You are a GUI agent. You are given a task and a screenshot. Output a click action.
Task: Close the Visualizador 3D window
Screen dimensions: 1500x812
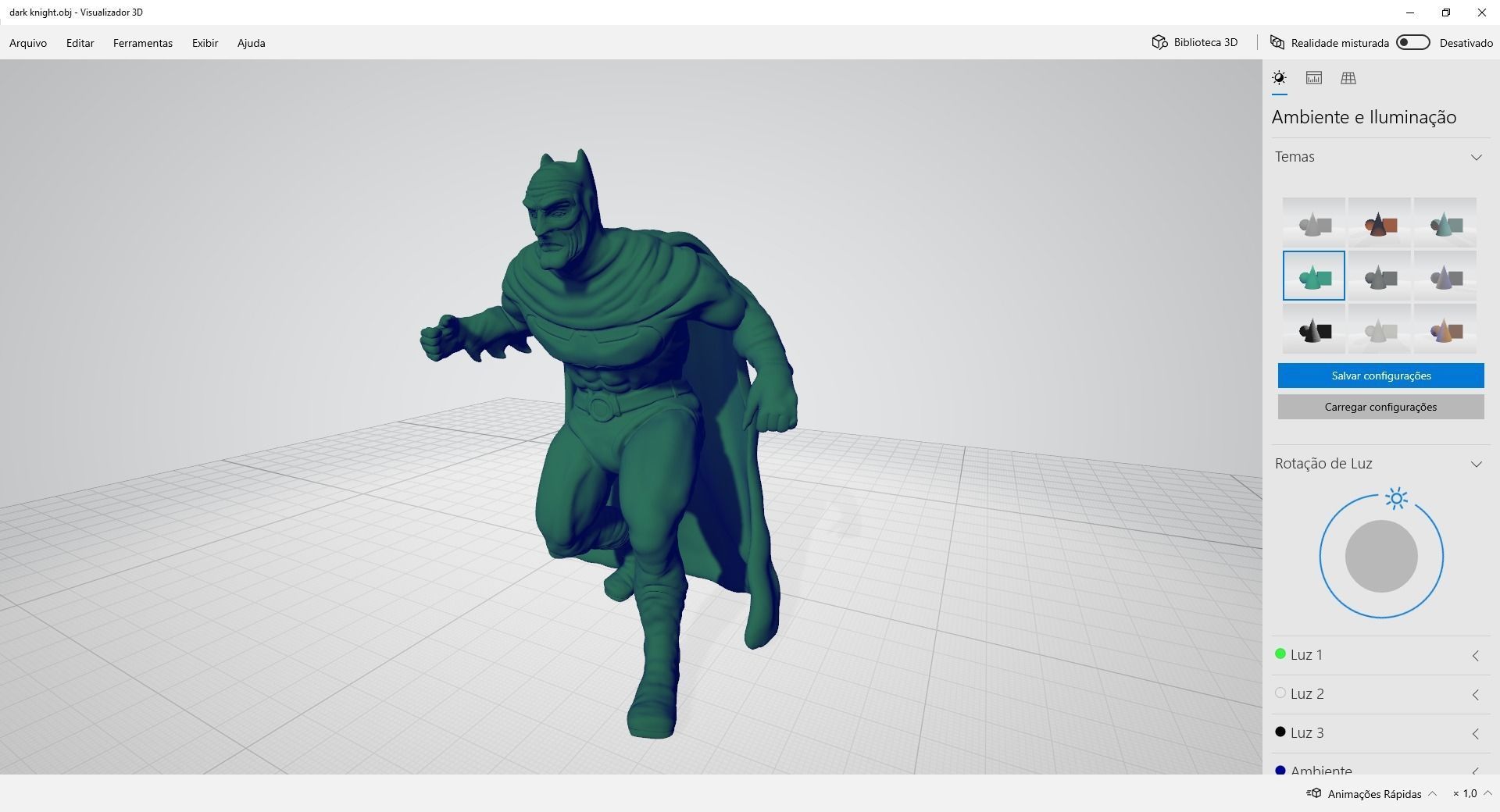(x=1482, y=12)
